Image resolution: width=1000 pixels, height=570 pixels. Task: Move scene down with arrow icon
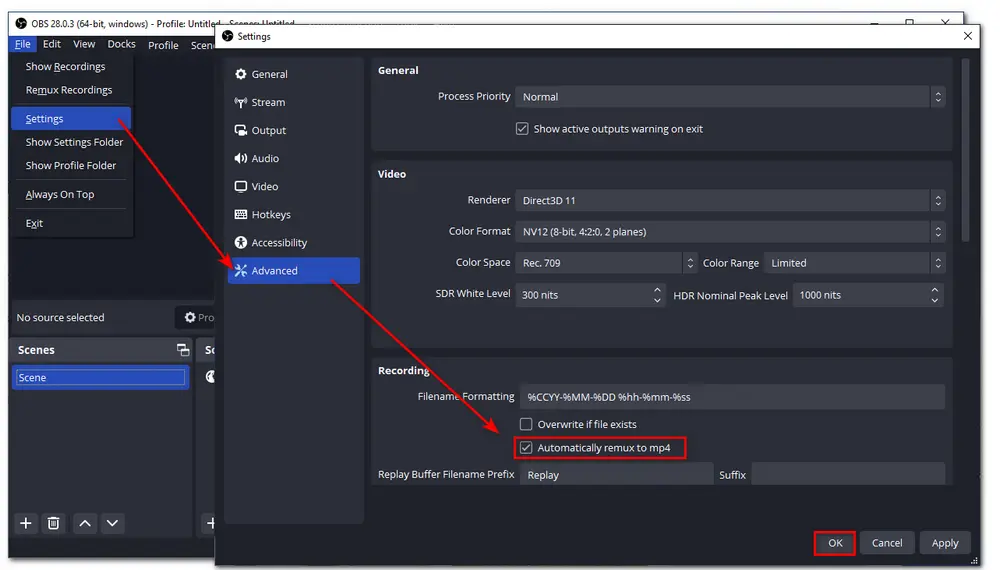tap(112, 523)
